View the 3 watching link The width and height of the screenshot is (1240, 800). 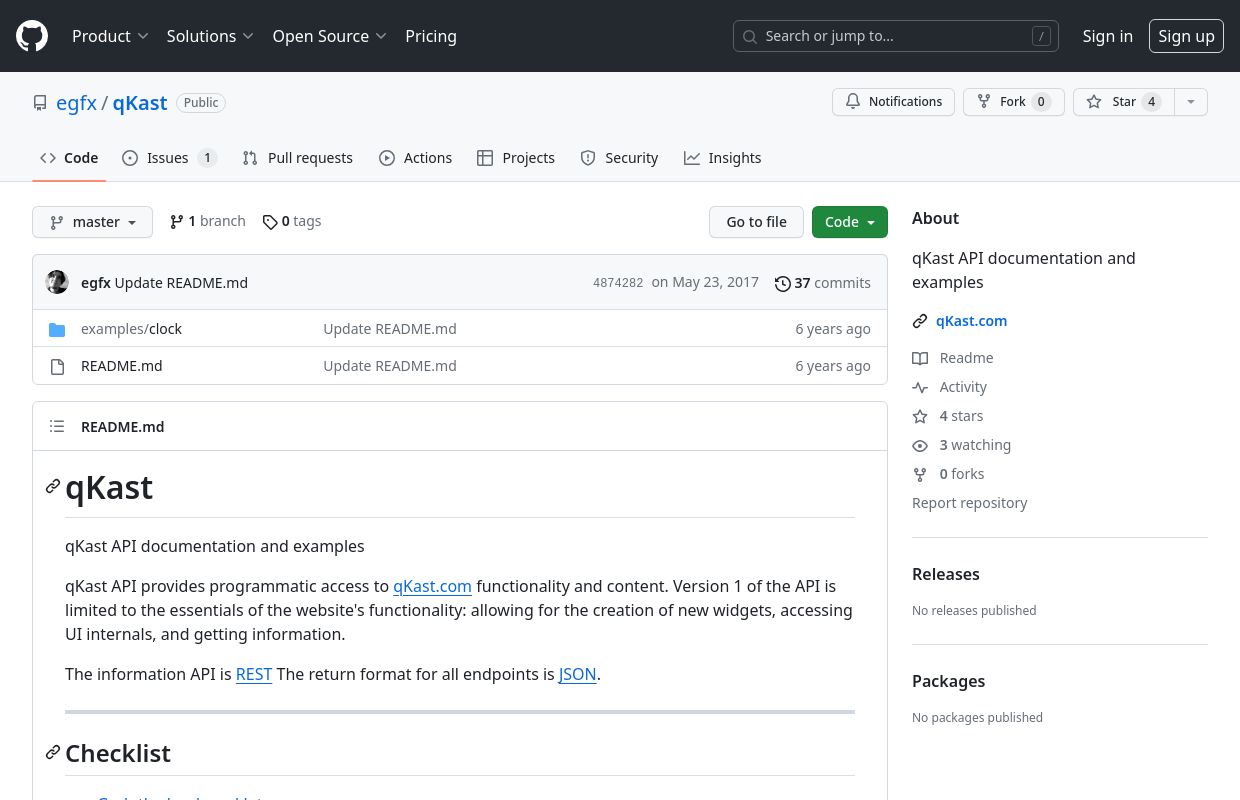point(962,445)
